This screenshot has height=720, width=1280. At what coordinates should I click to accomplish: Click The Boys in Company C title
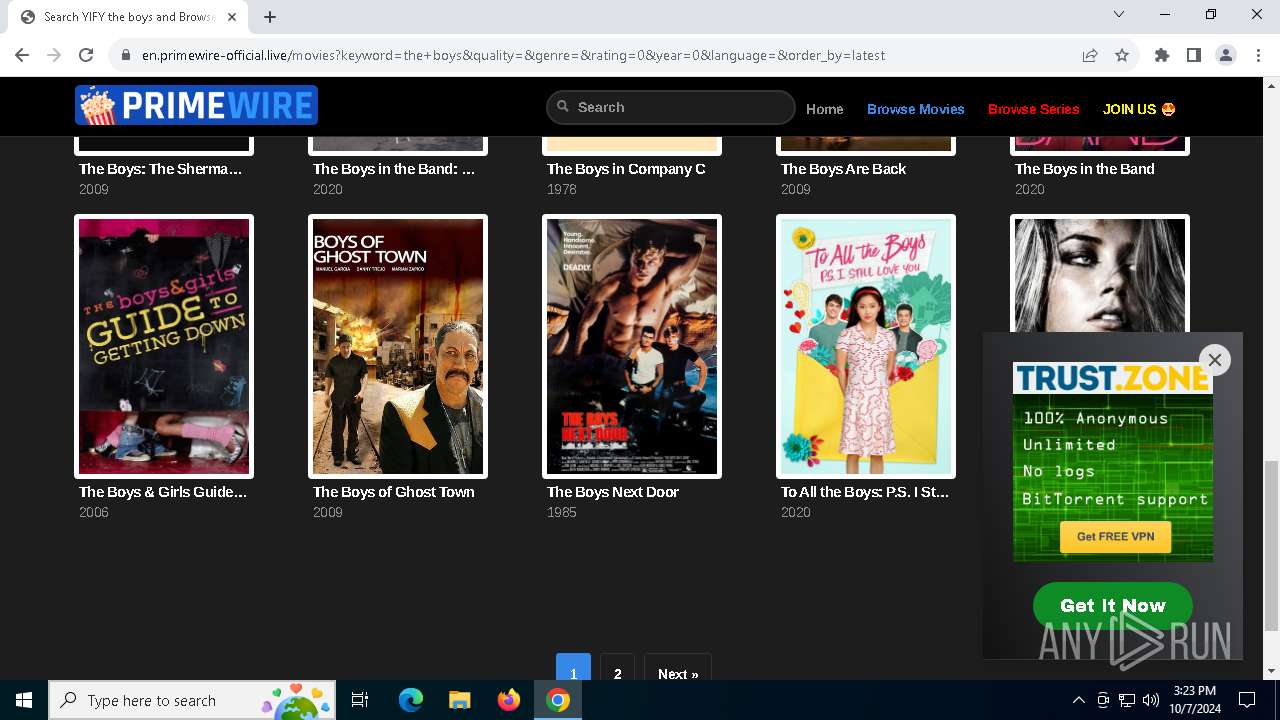pyautogui.click(x=626, y=169)
